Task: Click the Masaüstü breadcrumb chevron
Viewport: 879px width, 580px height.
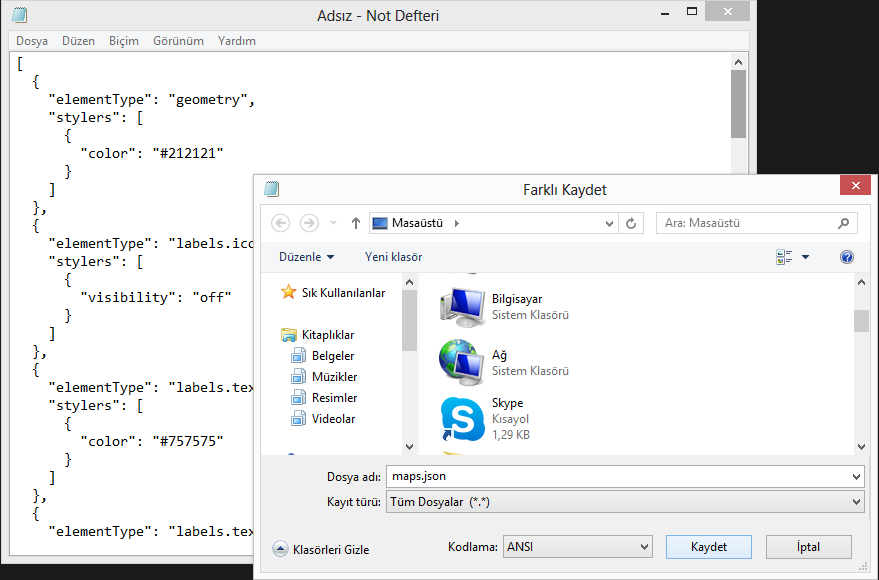Action: point(457,223)
